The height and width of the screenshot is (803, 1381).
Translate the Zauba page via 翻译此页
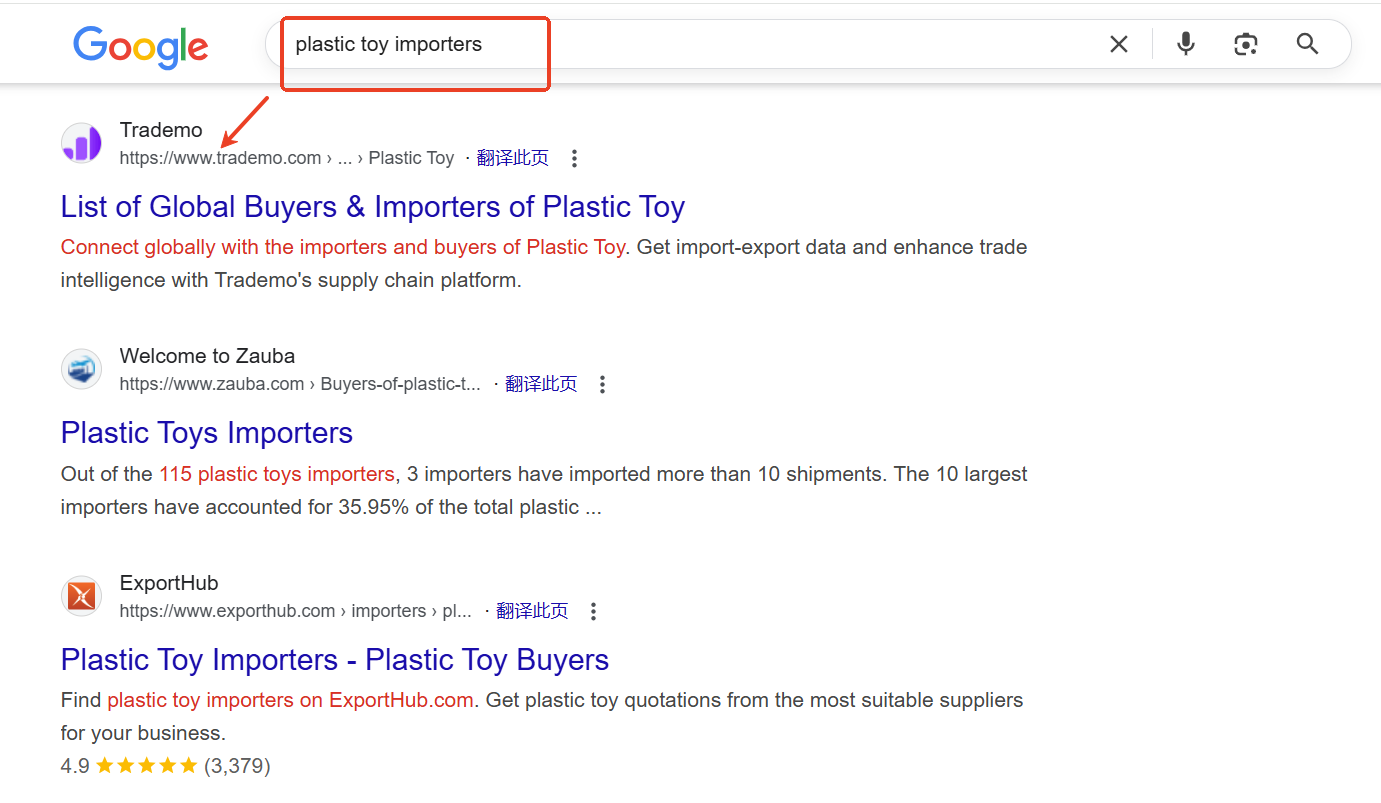coord(541,384)
